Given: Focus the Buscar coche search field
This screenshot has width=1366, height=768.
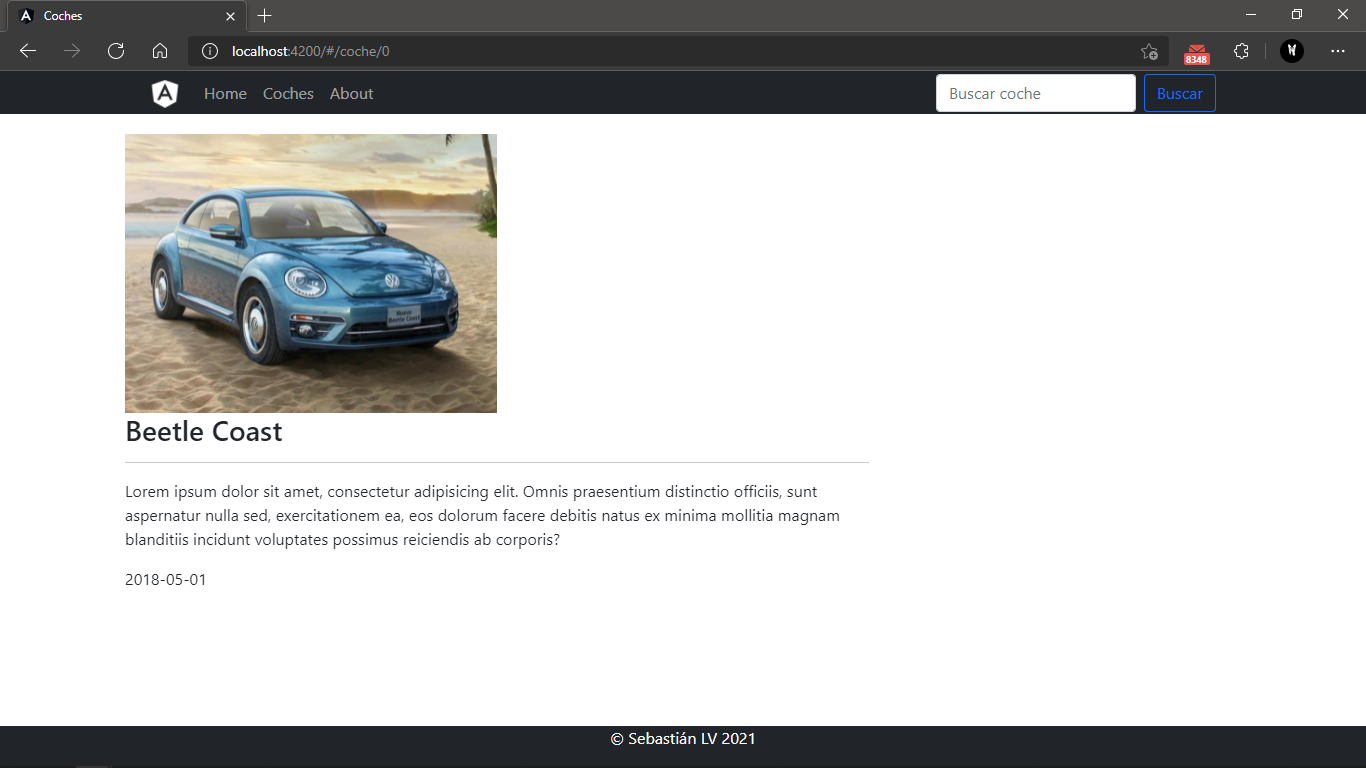Looking at the screenshot, I should (x=1036, y=93).
